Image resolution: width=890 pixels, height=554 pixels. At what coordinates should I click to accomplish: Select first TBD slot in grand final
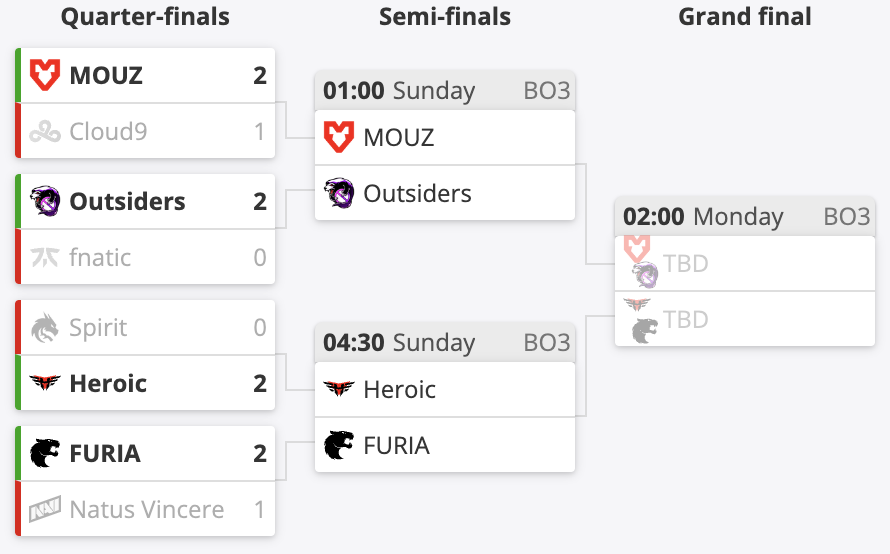pos(745,263)
